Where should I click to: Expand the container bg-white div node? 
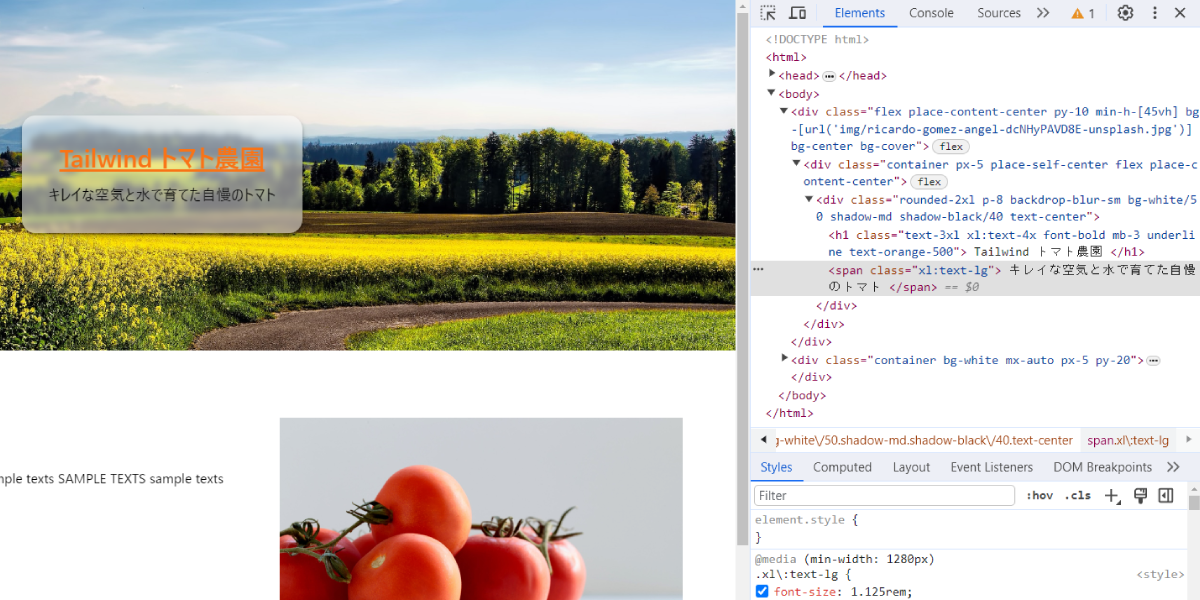(x=785, y=358)
